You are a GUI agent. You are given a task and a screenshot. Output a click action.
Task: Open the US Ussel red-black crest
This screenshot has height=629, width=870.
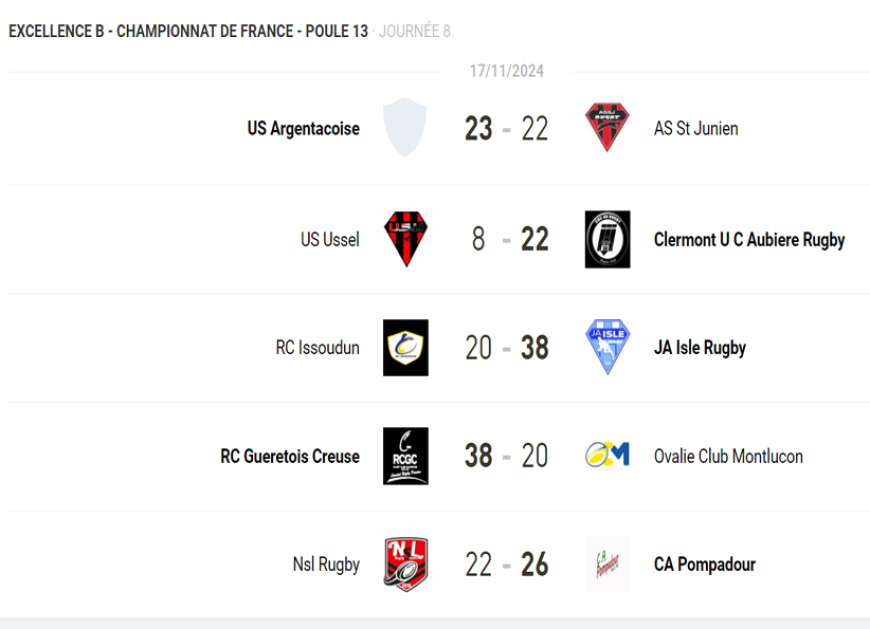[405, 239]
